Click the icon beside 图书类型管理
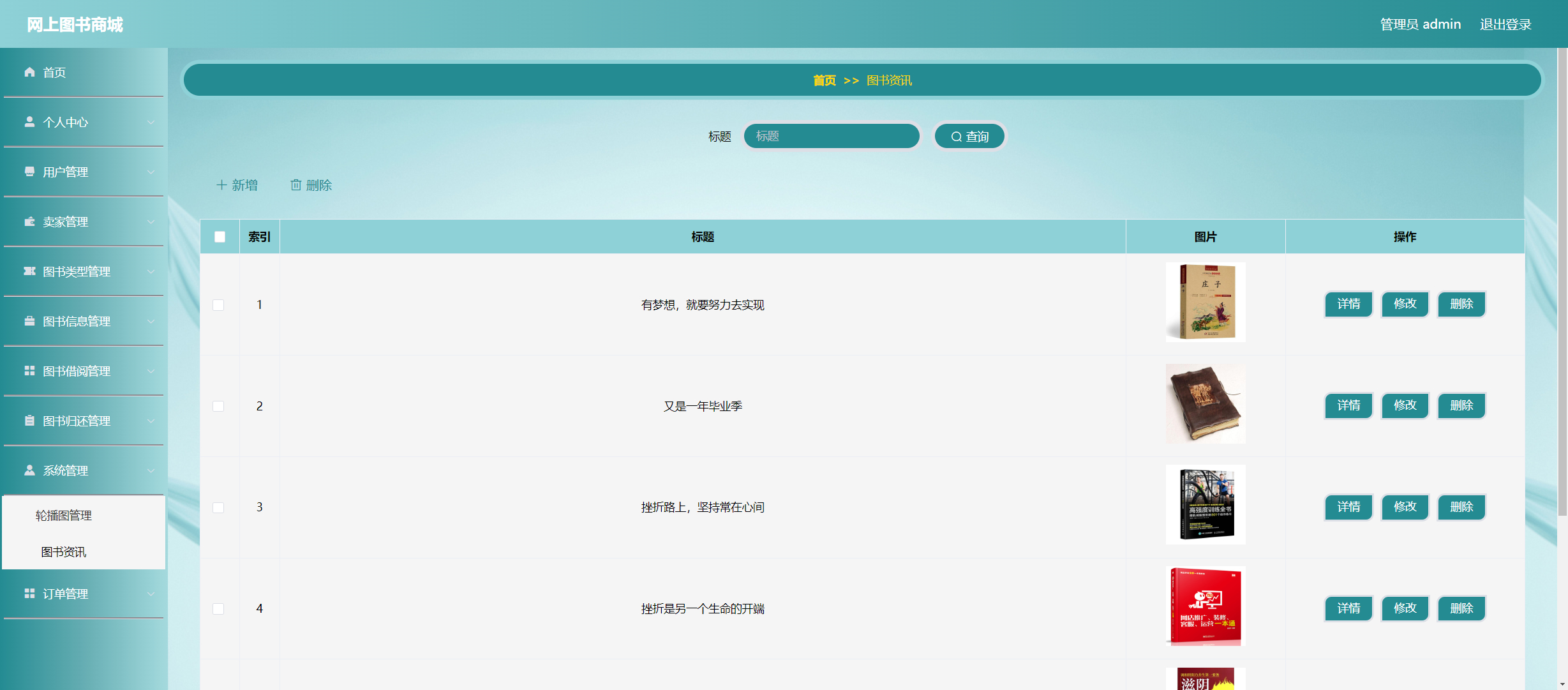 29,271
